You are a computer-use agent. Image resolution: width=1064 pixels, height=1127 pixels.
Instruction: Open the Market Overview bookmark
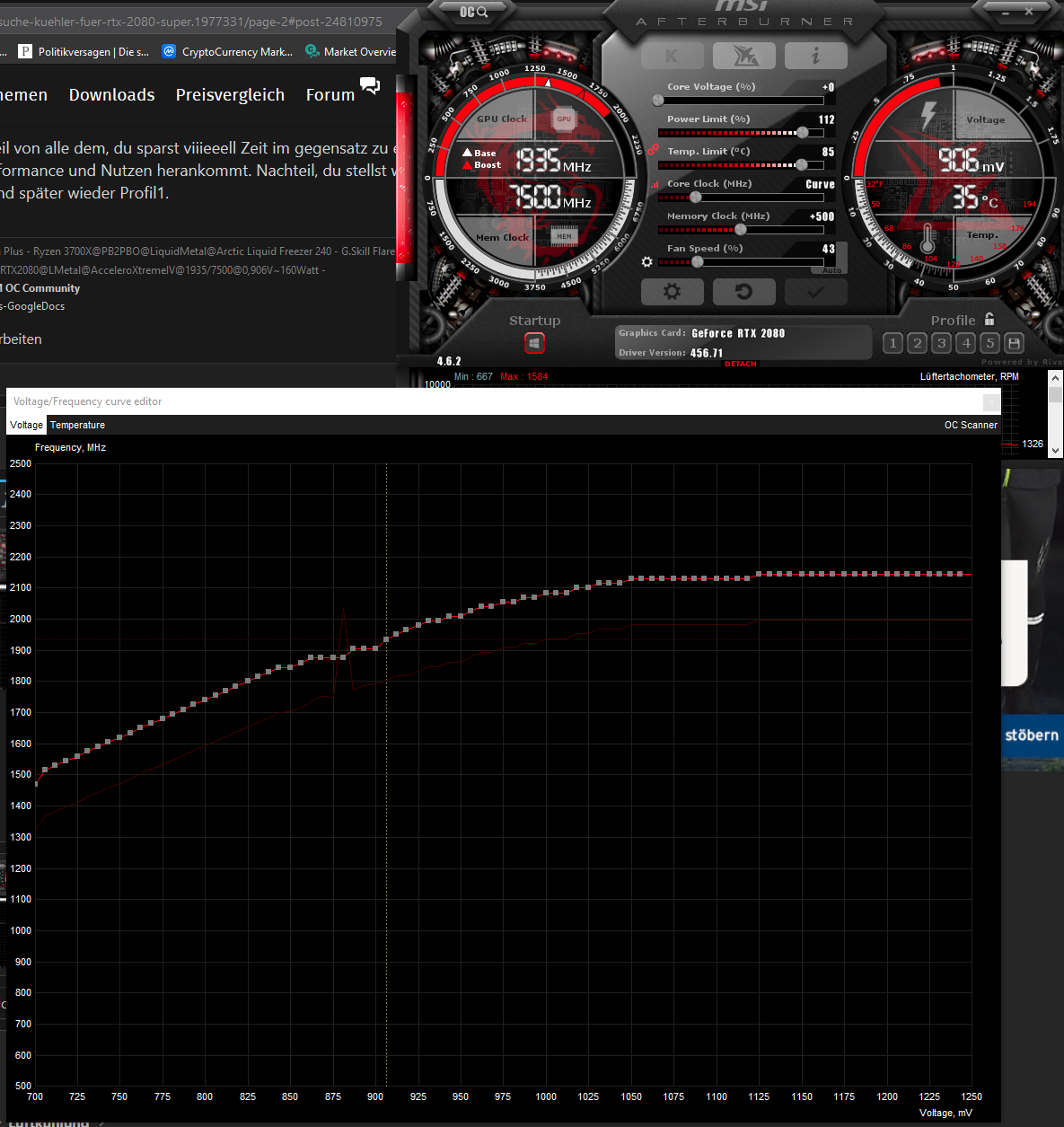(x=351, y=52)
